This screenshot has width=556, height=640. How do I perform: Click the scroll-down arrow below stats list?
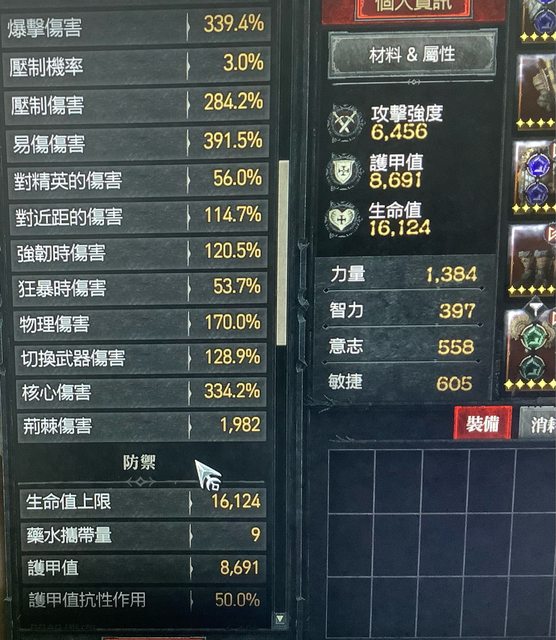(280, 619)
